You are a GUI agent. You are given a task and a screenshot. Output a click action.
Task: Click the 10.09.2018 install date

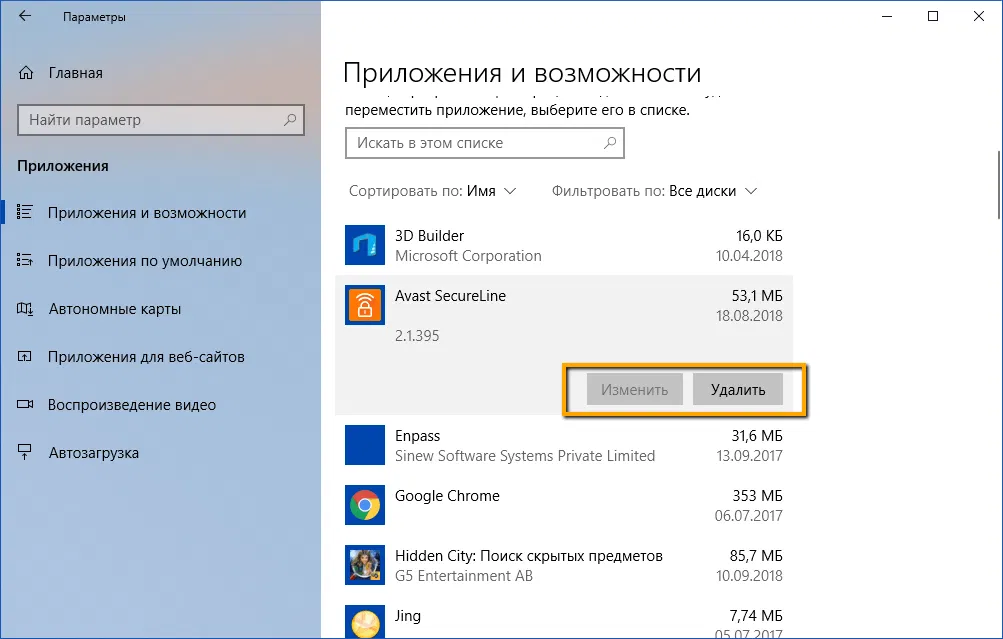[749, 576]
